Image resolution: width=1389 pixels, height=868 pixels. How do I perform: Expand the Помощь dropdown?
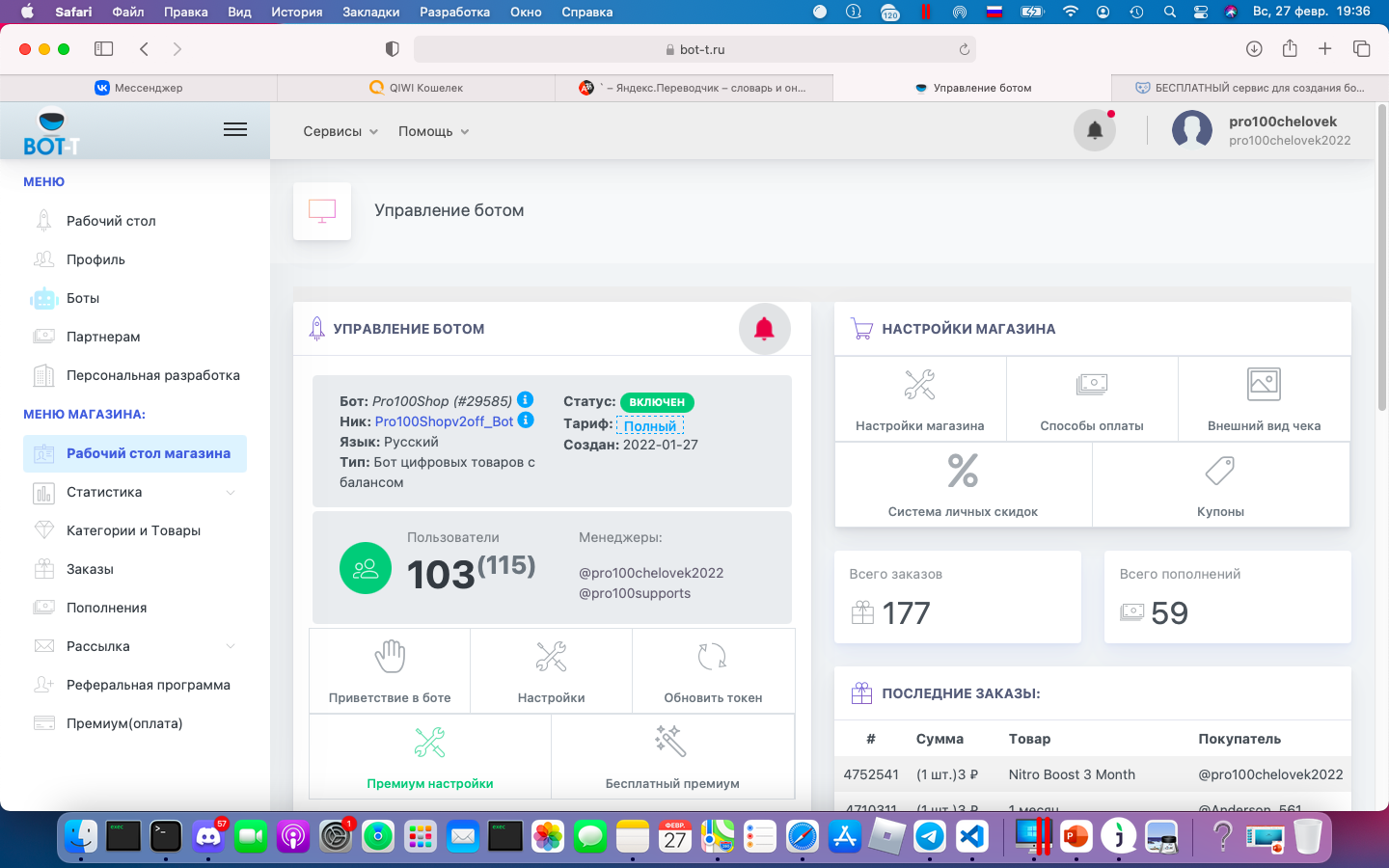(434, 131)
